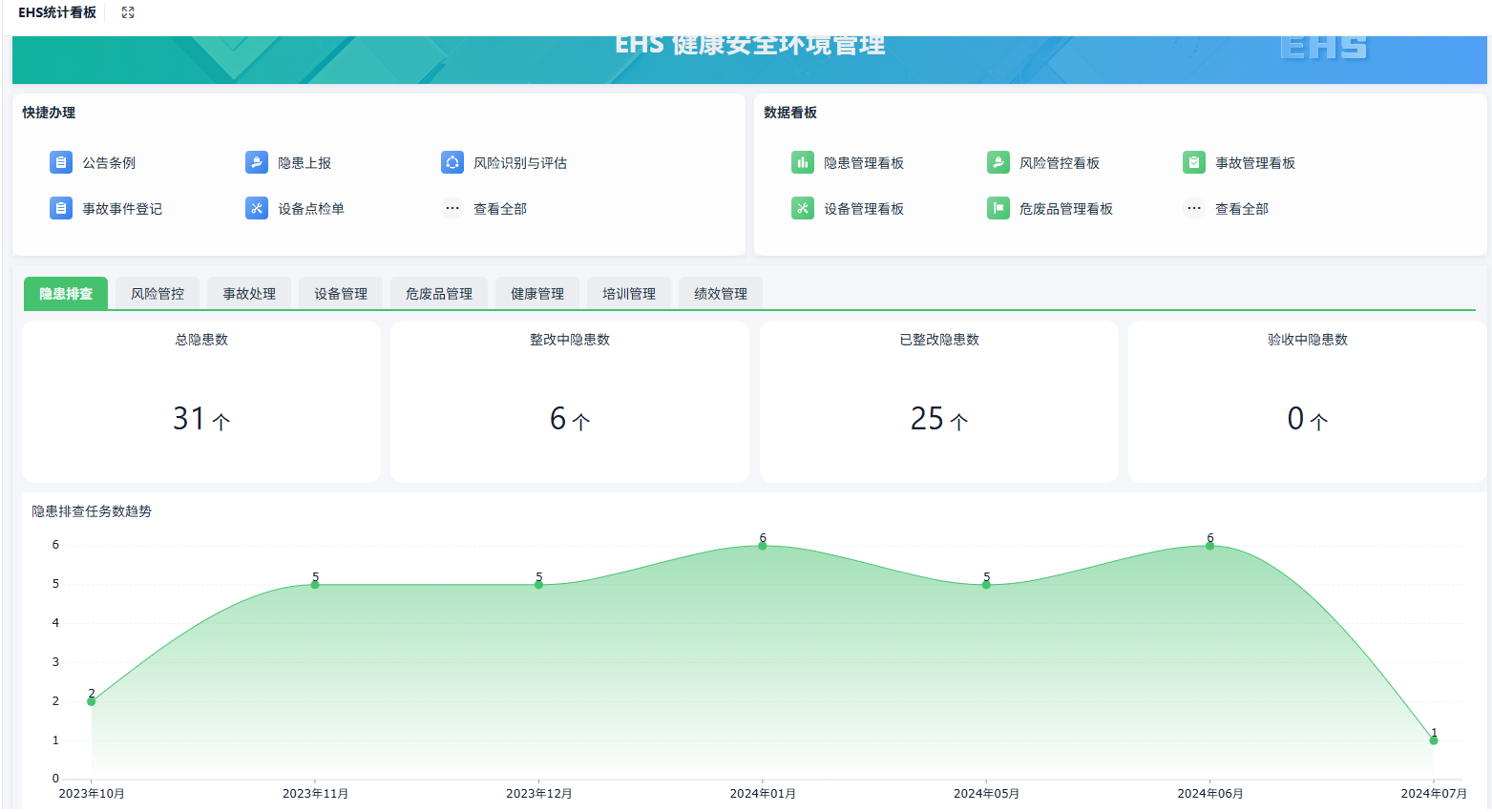Open 设备点检单 via its wrench icon
Image resolution: width=1492 pixels, height=812 pixels.
(x=256, y=208)
